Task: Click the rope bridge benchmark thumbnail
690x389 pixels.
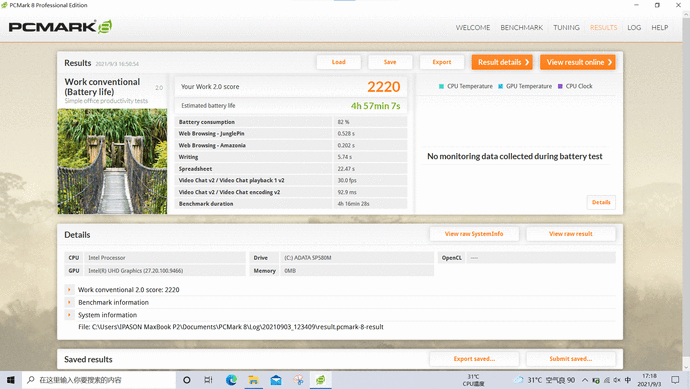Action: tap(112, 161)
